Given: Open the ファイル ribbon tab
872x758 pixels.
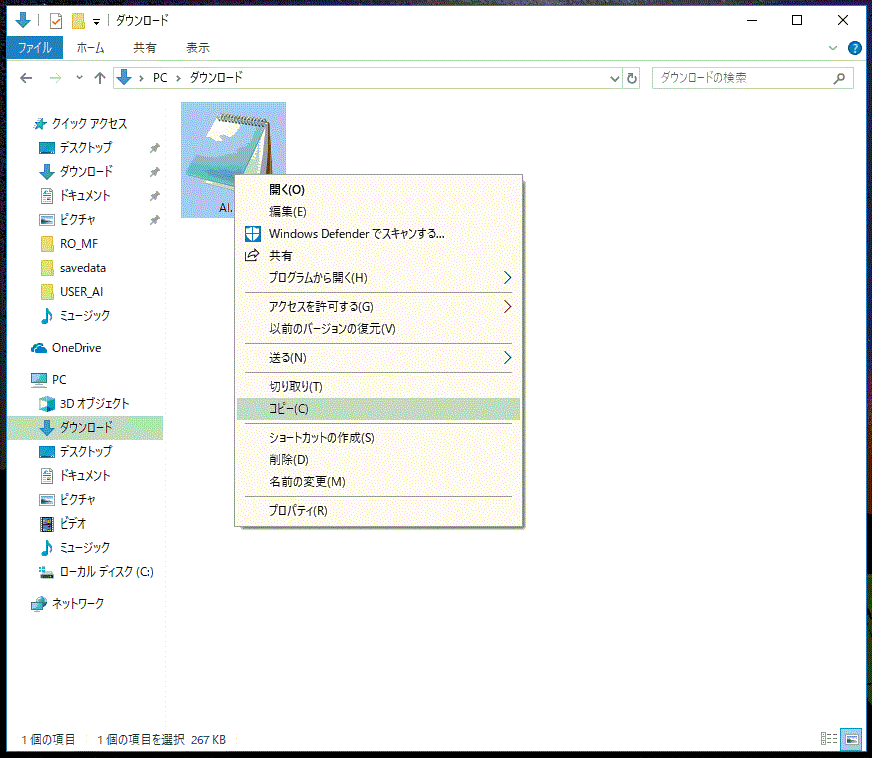Looking at the screenshot, I should (34, 48).
